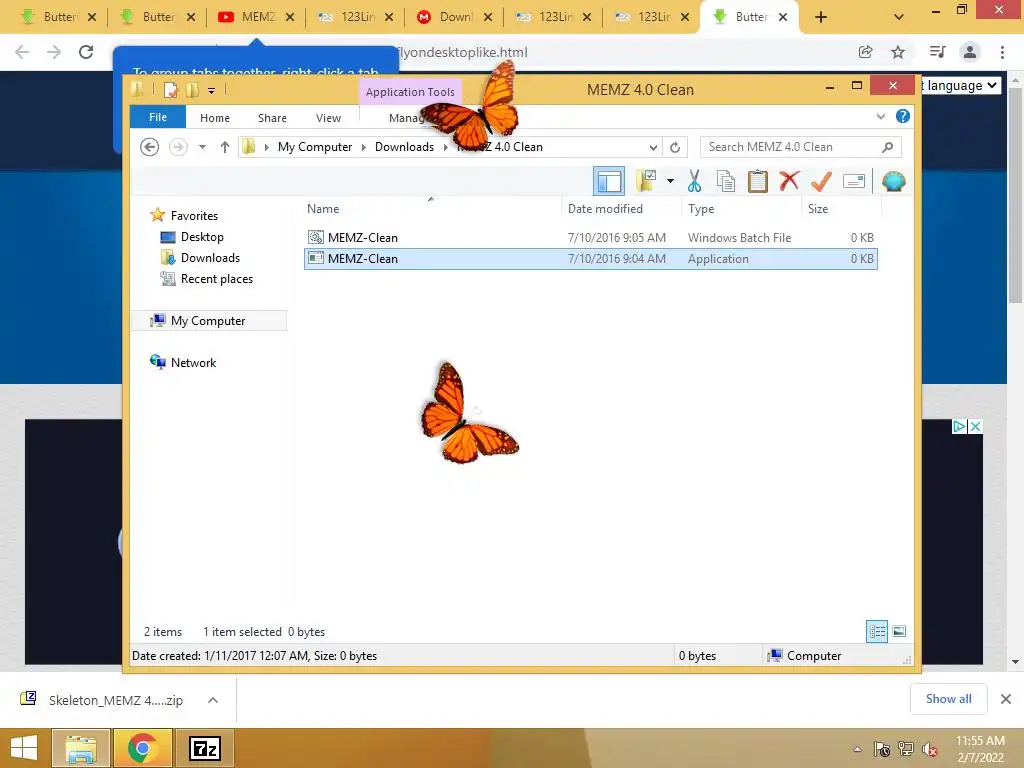Expand breadcrumb arrow after My Computer

click(x=364, y=147)
